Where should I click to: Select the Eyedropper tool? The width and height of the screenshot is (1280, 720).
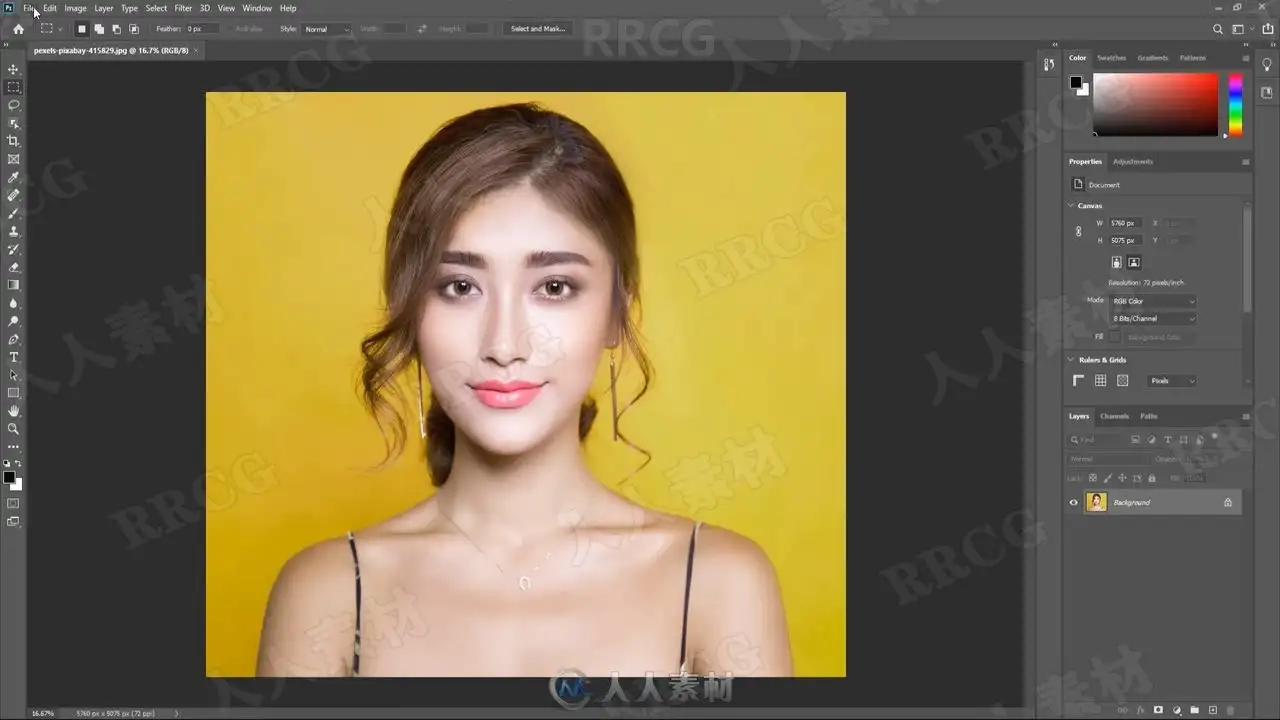pos(14,177)
